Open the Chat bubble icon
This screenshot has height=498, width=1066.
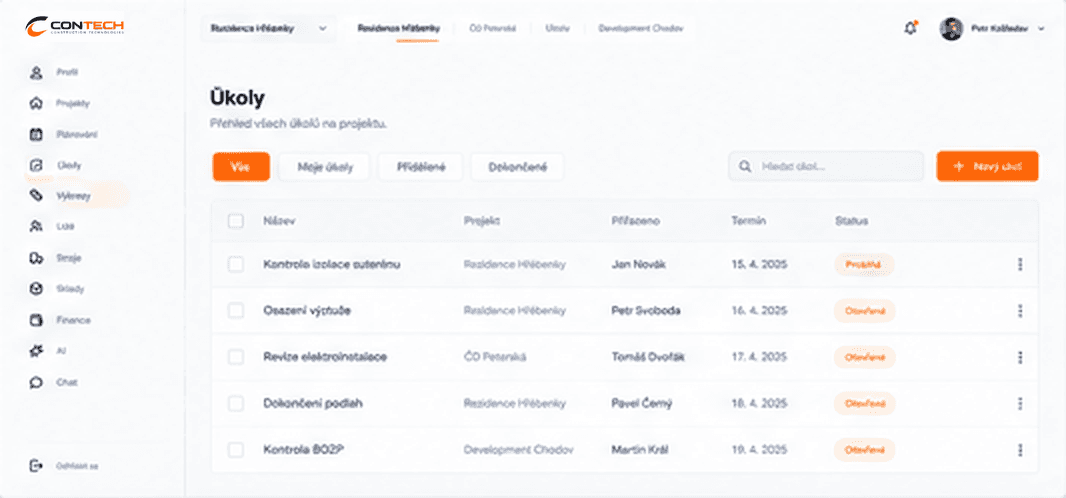pyautogui.click(x=36, y=383)
